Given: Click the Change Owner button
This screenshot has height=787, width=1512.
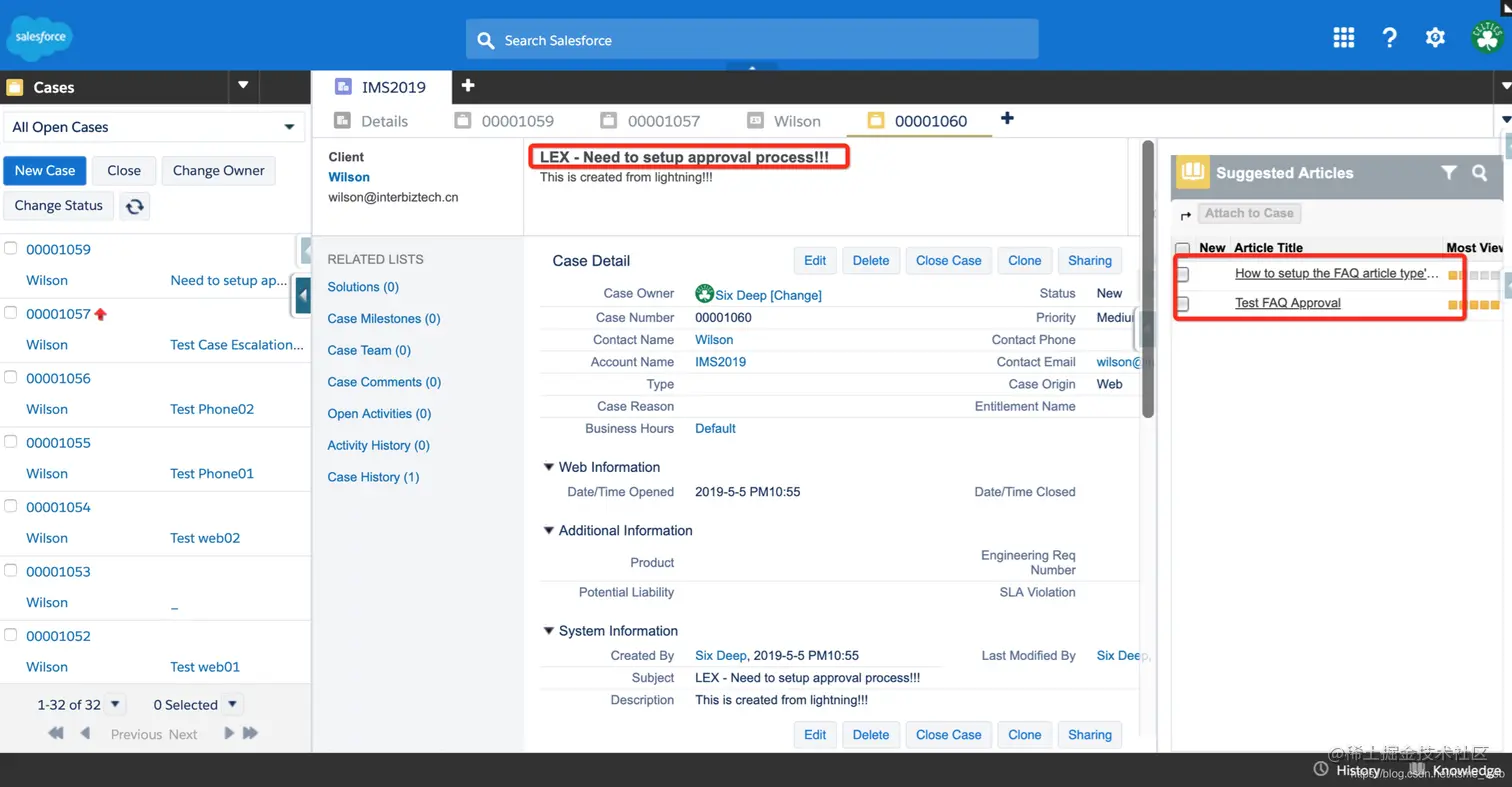Looking at the screenshot, I should pyautogui.click(x=218, y=170).
